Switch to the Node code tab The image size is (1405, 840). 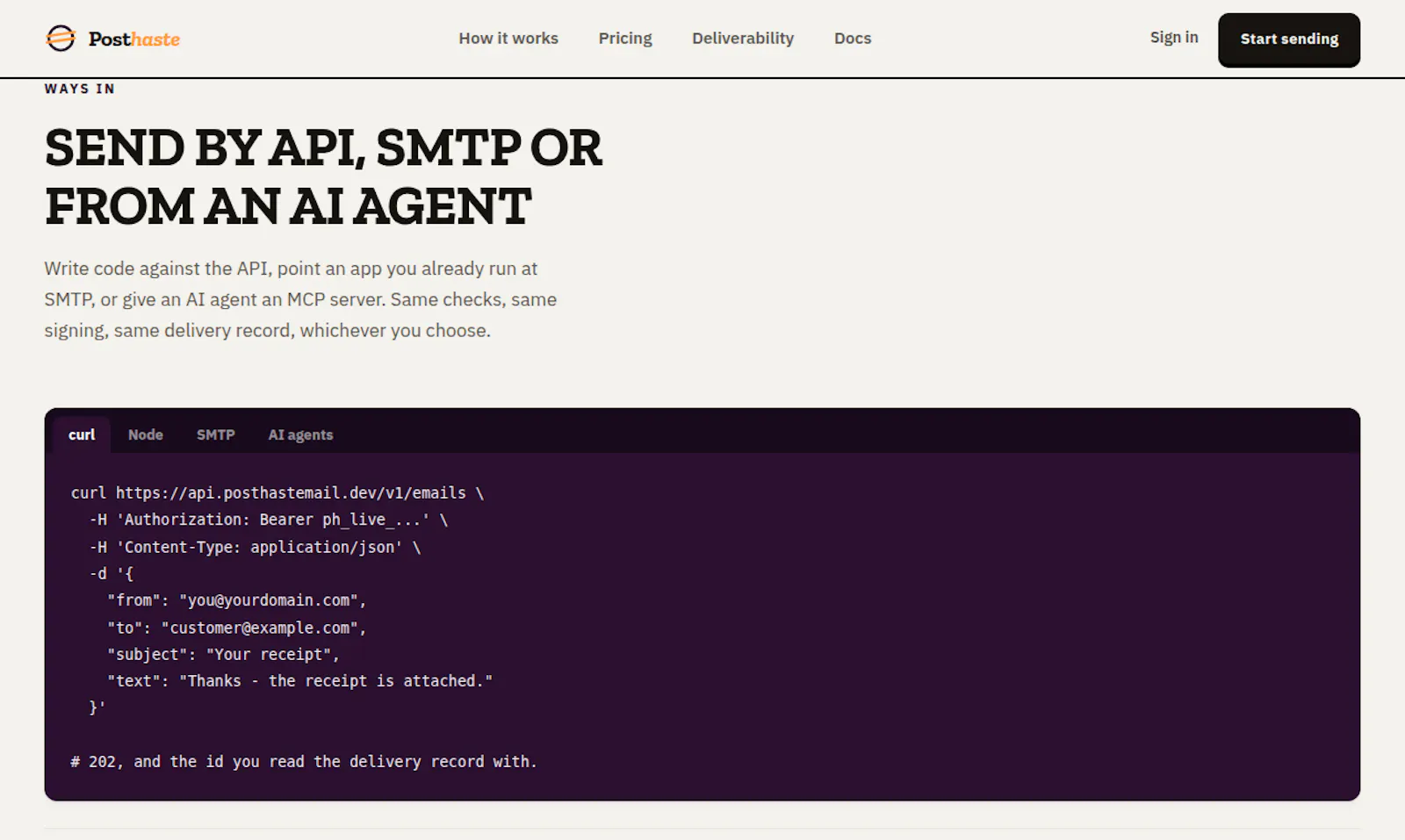[146, 434]
